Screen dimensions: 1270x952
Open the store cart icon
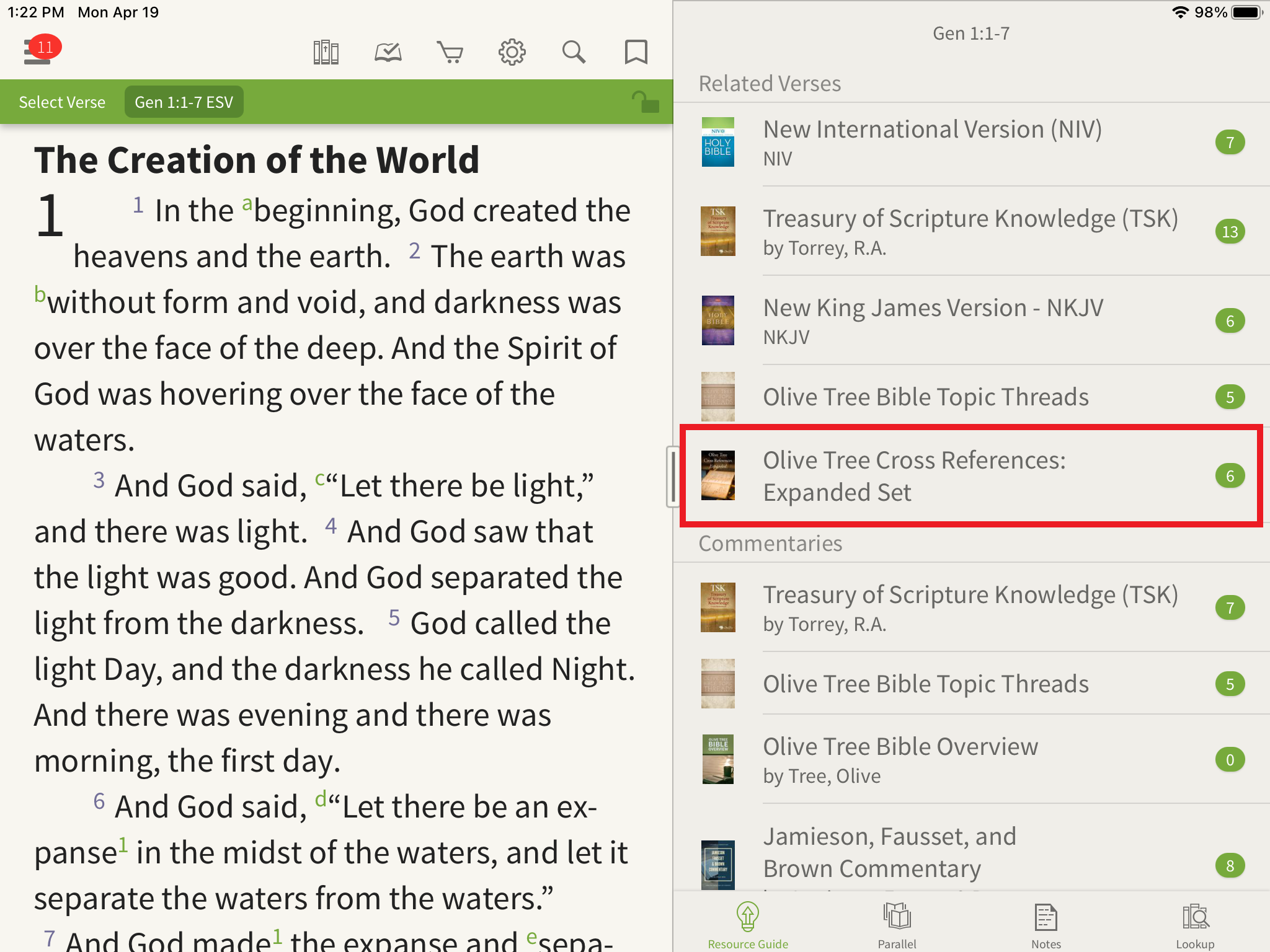[x=450, y=53]
